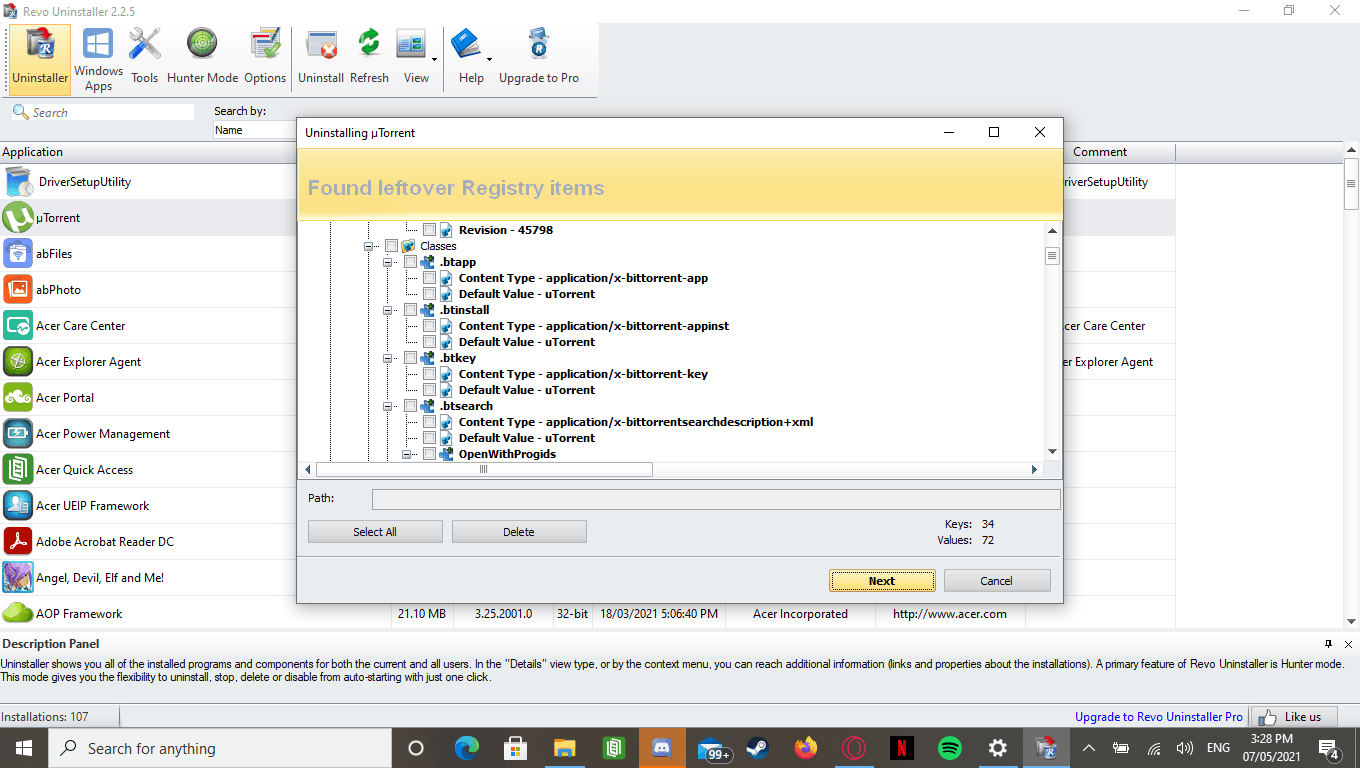Focus the application Search field

tap(103, 113)
